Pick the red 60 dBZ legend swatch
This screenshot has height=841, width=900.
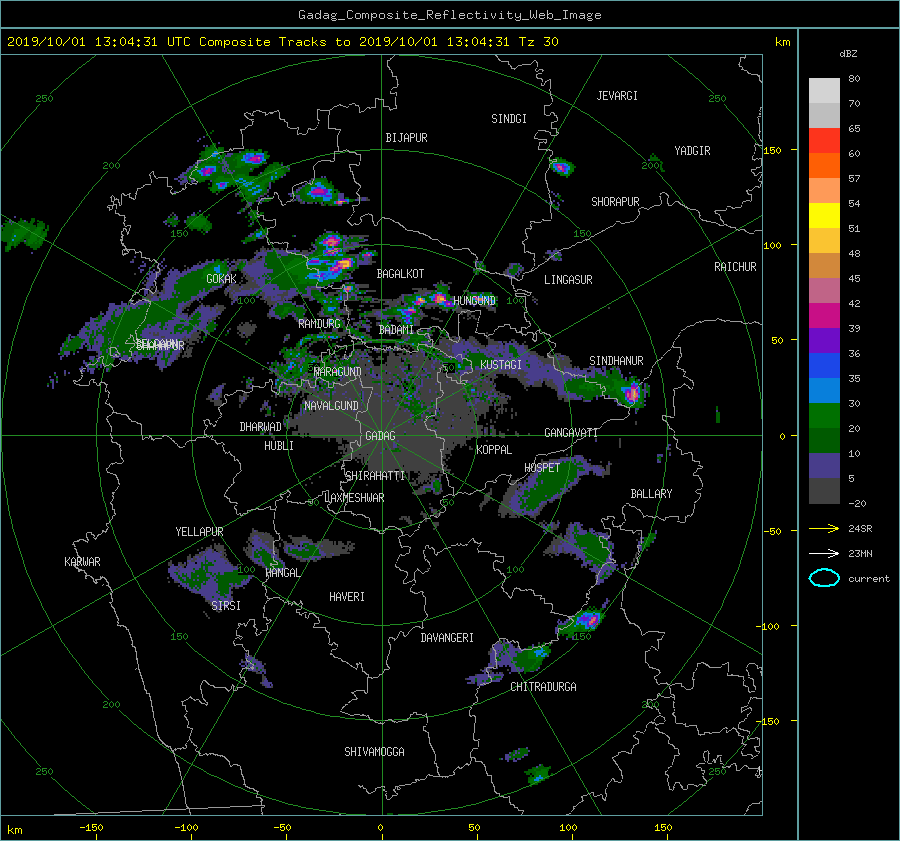click(824, 141)
